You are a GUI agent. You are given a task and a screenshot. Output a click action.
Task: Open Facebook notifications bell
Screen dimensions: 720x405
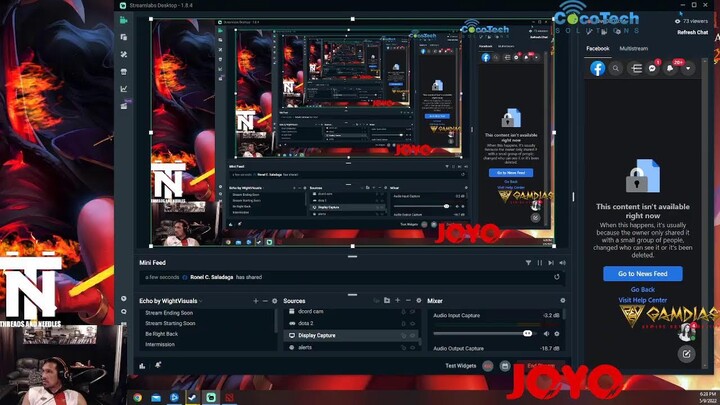(x=670, y=68)
